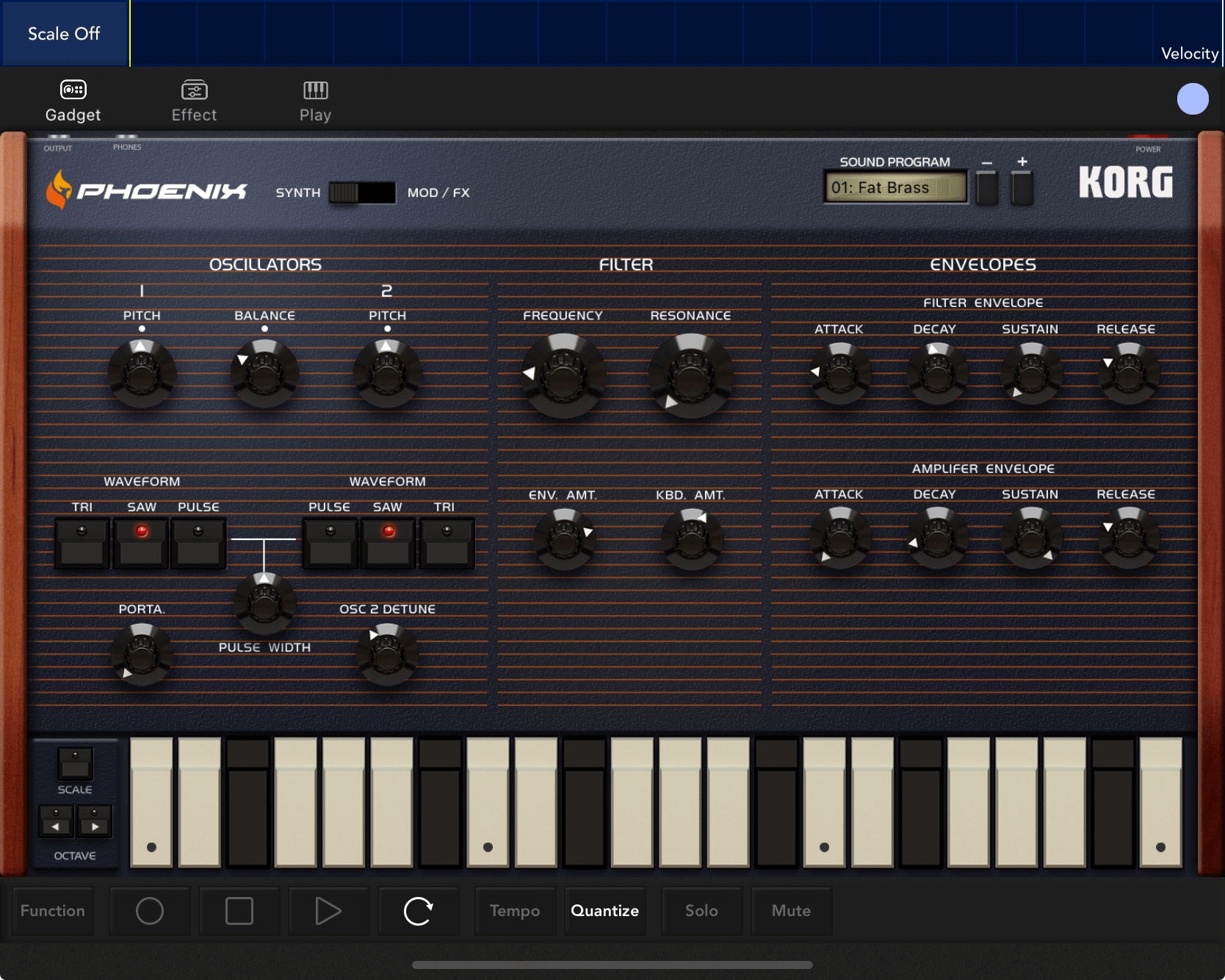Screen dimensions: 1225x980
Task: Switch to the Effect tab
Action: 194,101
